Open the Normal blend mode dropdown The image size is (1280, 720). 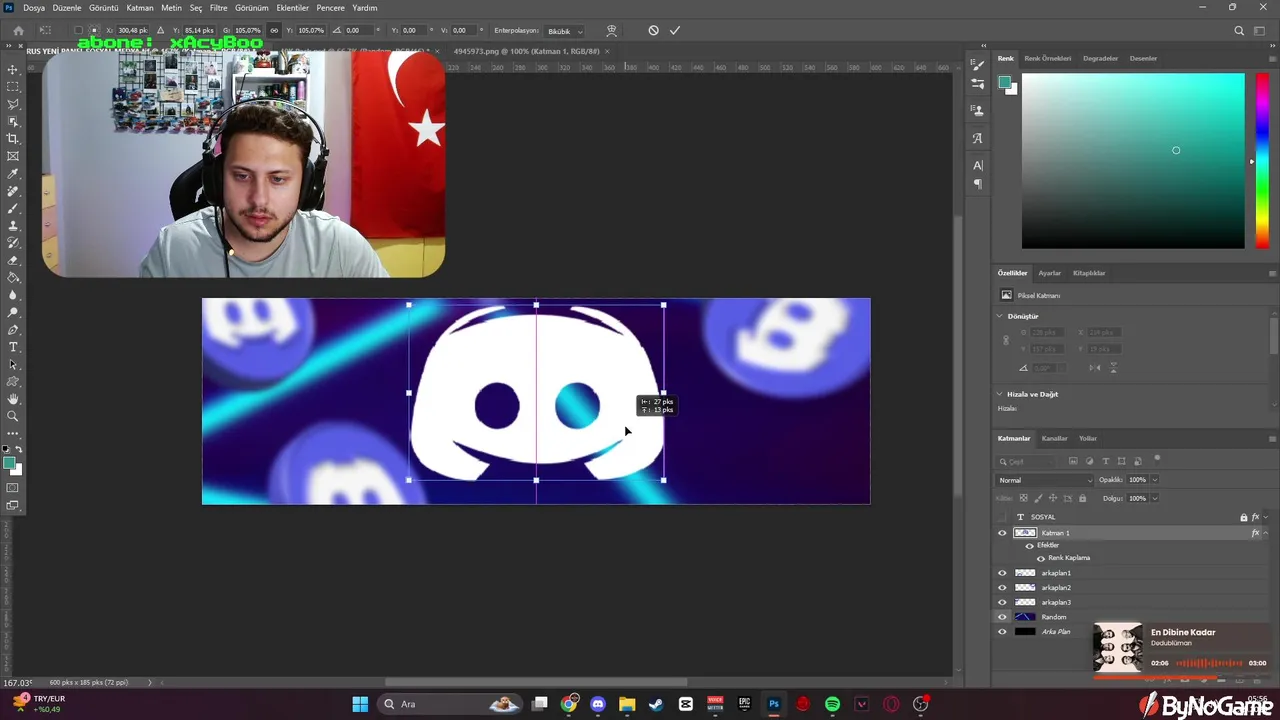coord(1045,480)
